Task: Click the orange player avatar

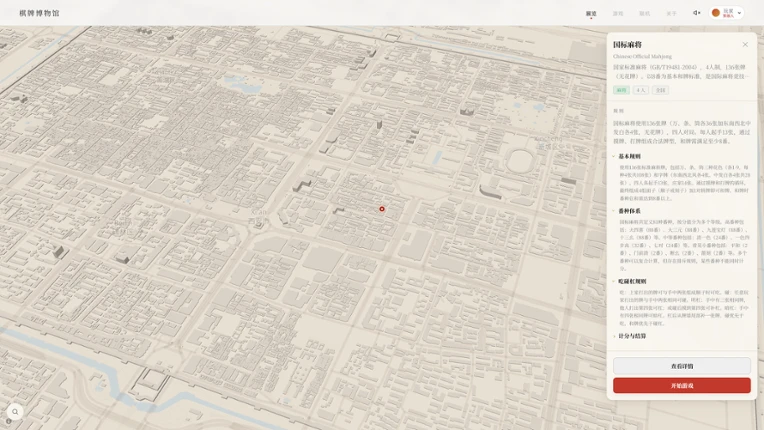Action: tap(716, 13)
